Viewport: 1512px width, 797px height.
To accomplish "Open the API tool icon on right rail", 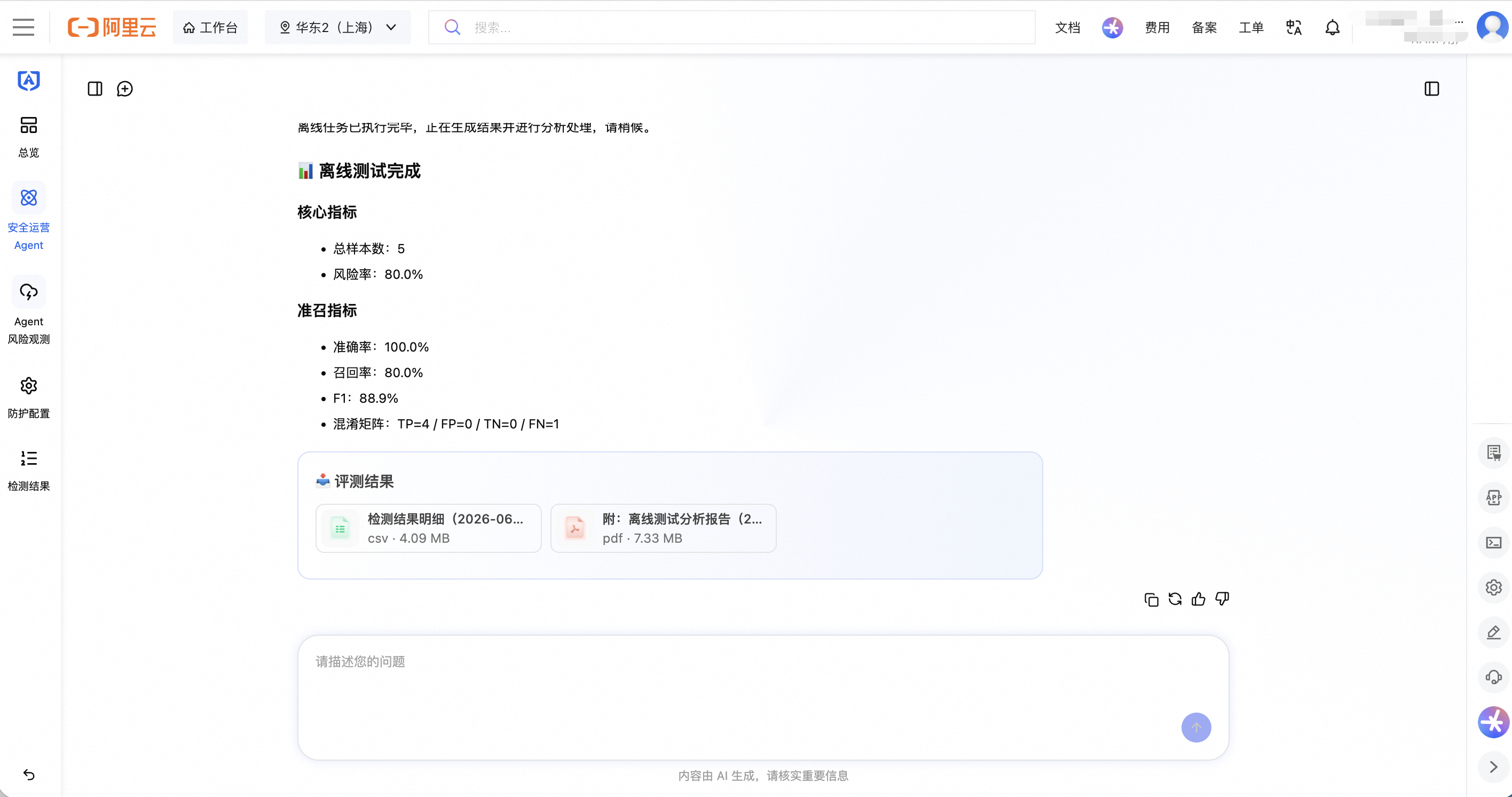I will 1494,498.
